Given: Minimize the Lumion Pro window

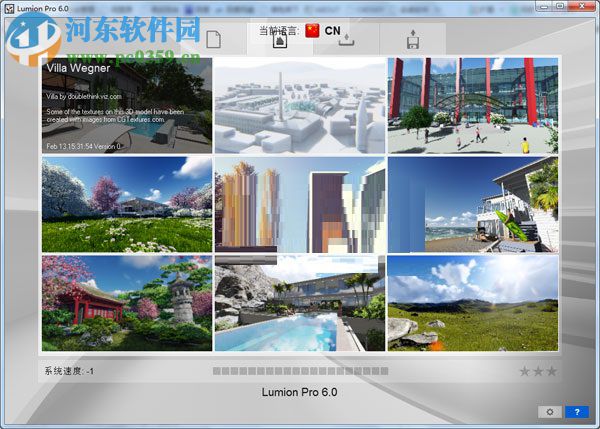Looking at the screenshot, I should 544,5.
